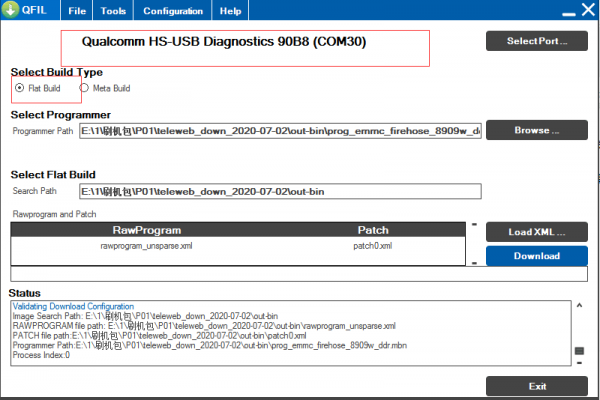This screenshot has height=400, width=600.
Task: Click the RawProgram column header
Action: click(x=147, y=230)
